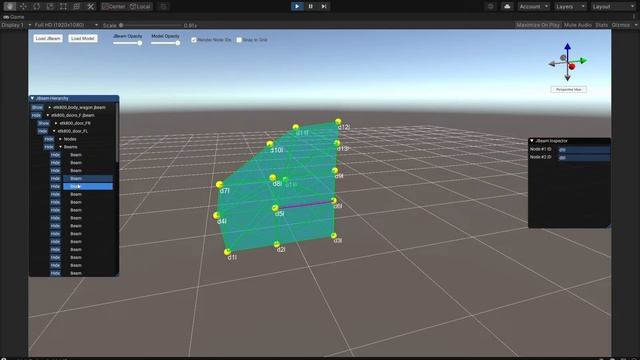
Task: Click the Gizmos toggle button
Action: pos(621,25)
